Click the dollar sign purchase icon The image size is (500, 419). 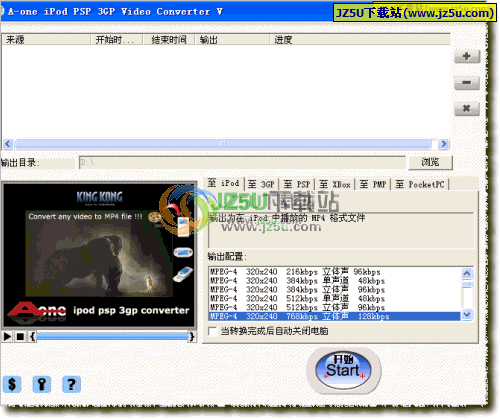point(12,384)
